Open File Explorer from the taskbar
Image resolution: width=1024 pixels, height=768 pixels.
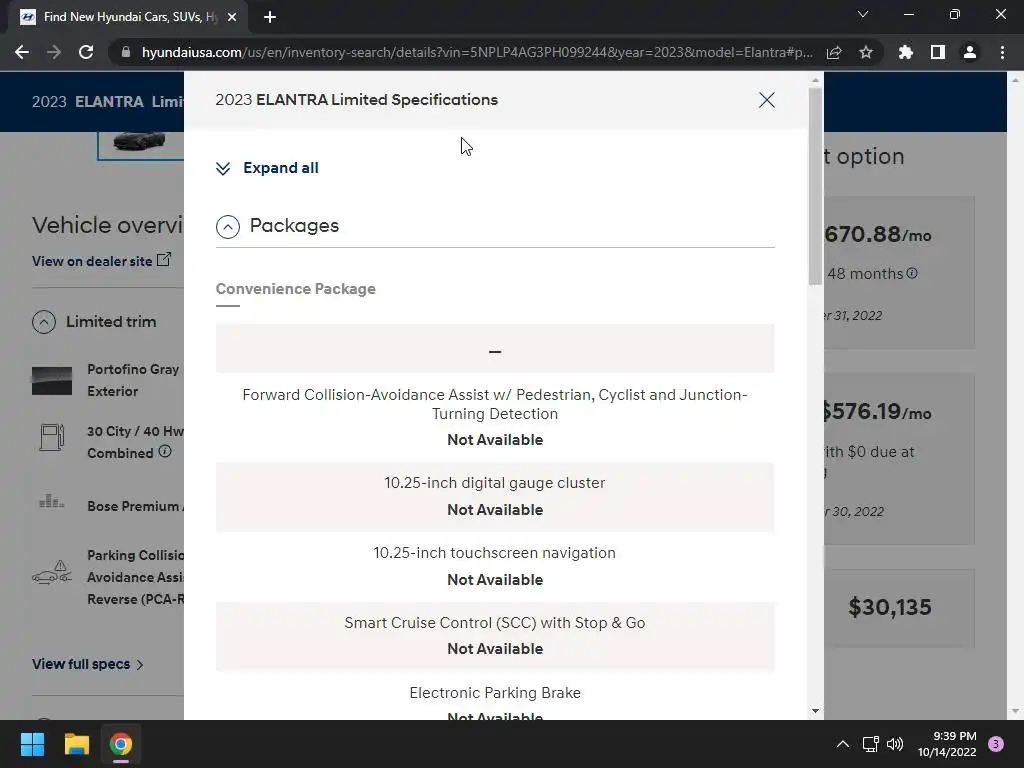[76, 744]
